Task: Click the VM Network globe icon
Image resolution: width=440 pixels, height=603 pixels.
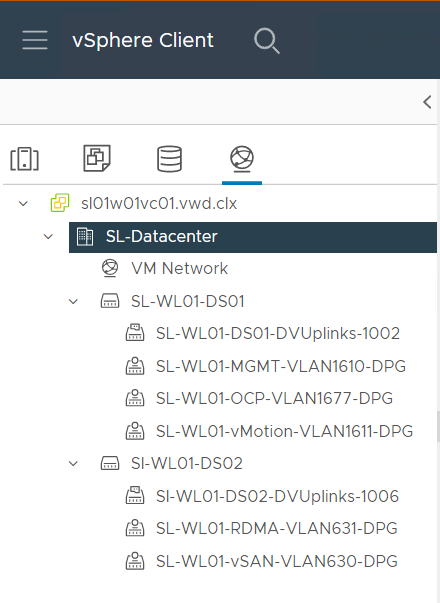Action: point(110,268)
